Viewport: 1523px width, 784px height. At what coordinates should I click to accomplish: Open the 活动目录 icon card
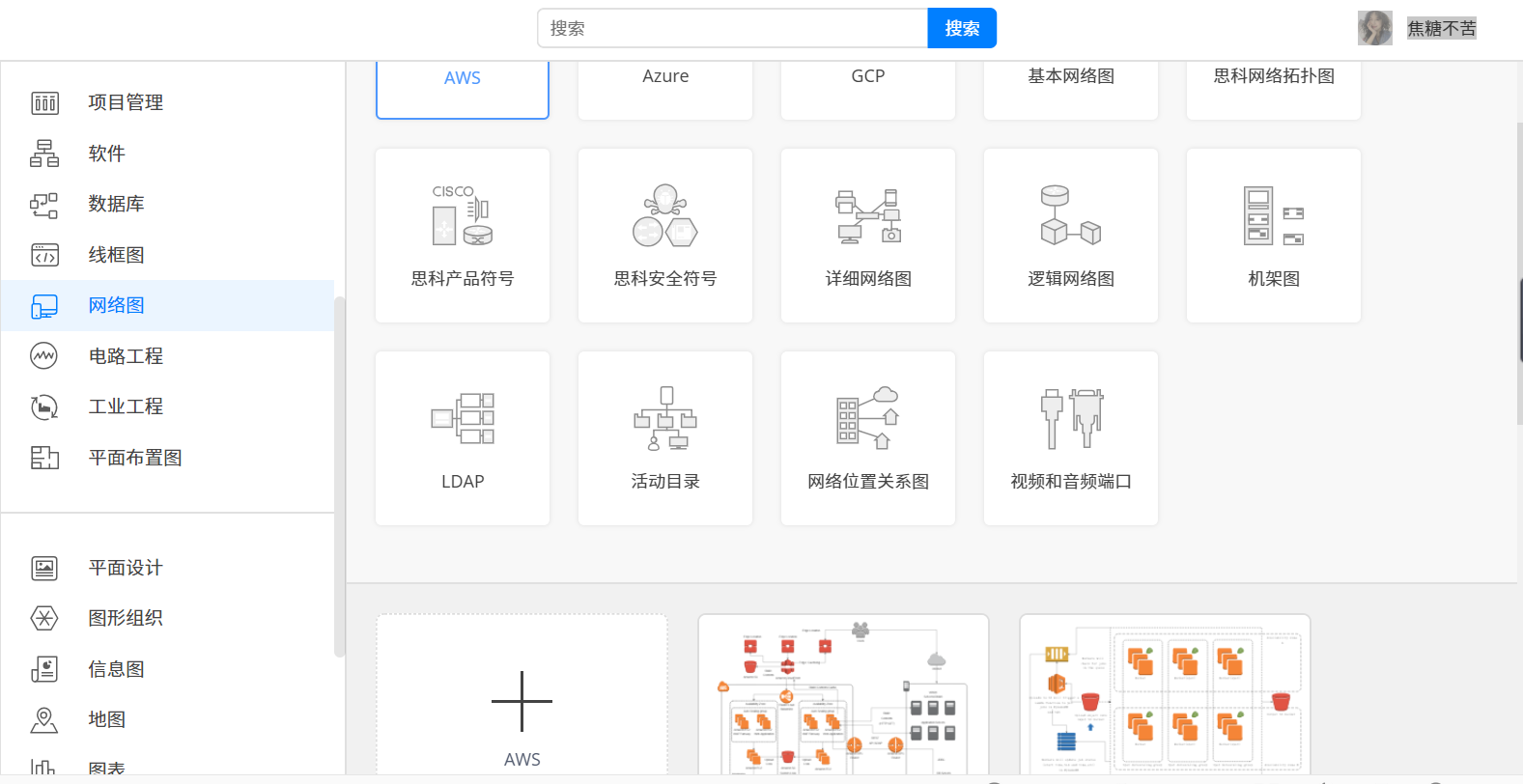pyautogui.click(x=665, y=438)
